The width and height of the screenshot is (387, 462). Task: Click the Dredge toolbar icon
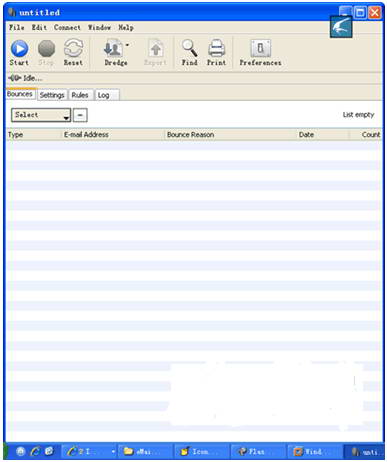(x=113, y=49)
